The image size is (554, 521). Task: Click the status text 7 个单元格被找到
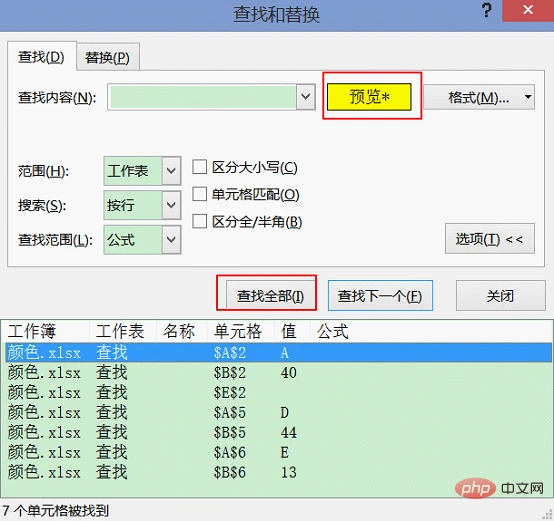point(55,511)
